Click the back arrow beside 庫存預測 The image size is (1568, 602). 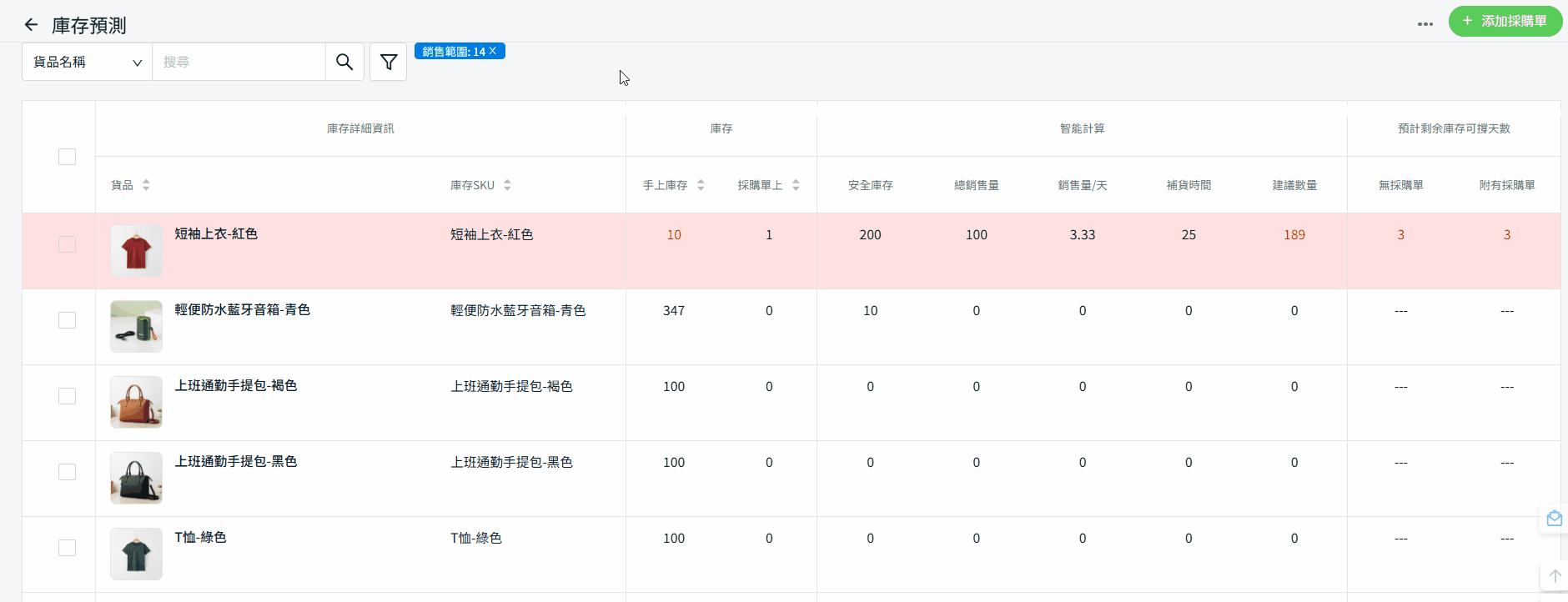point(31,25)
